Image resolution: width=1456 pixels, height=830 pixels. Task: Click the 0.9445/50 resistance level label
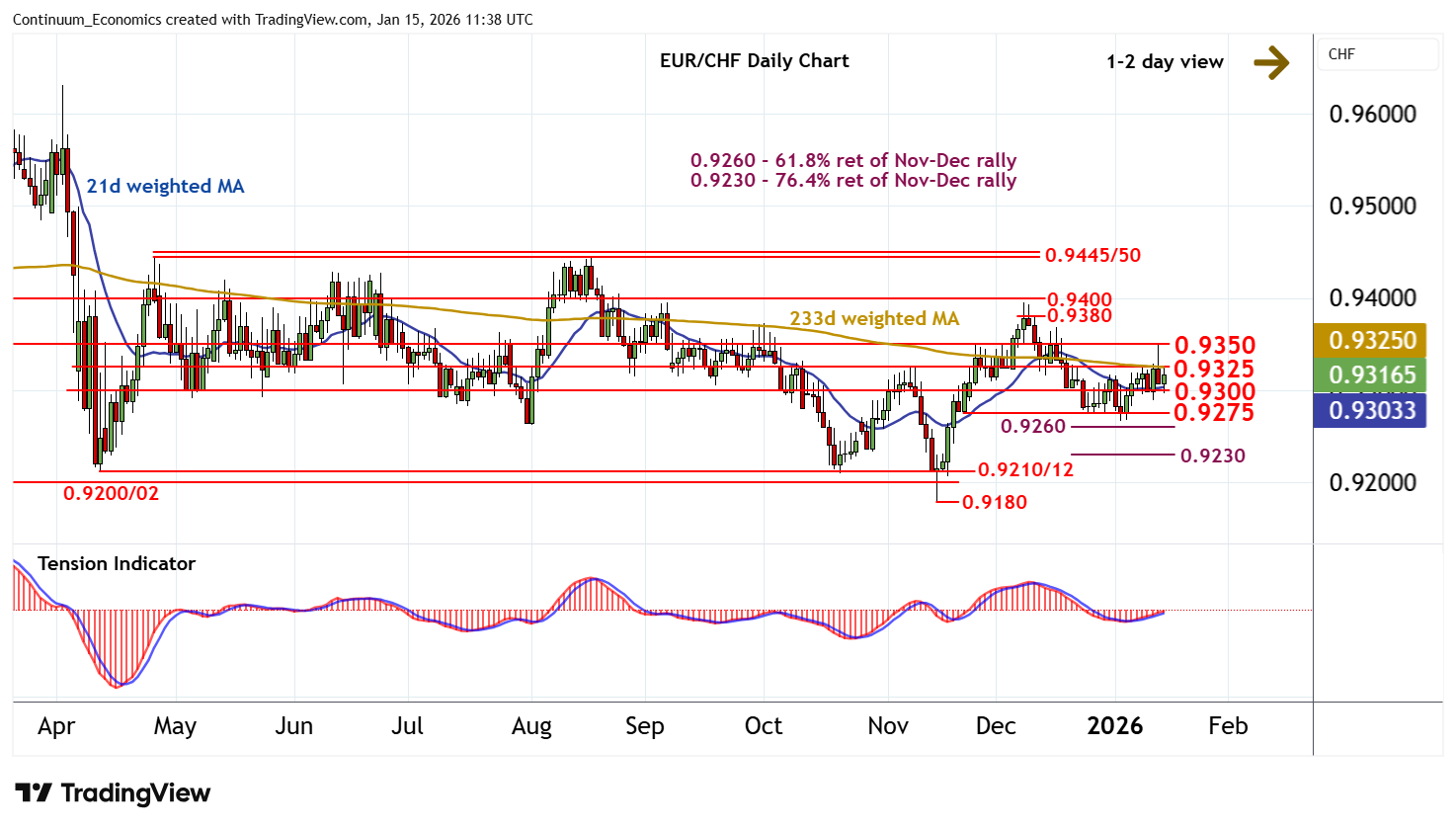(x=1092, y=256)
